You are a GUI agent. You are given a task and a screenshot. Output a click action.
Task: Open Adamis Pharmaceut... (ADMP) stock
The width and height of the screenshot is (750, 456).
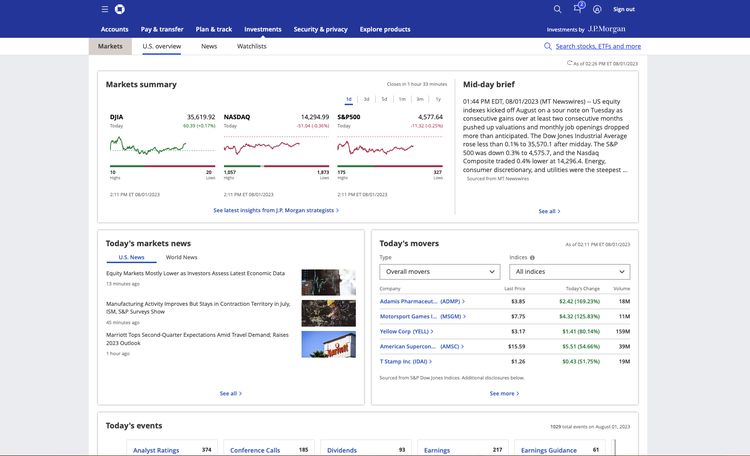pyautogui.click(x=422, y=301)
